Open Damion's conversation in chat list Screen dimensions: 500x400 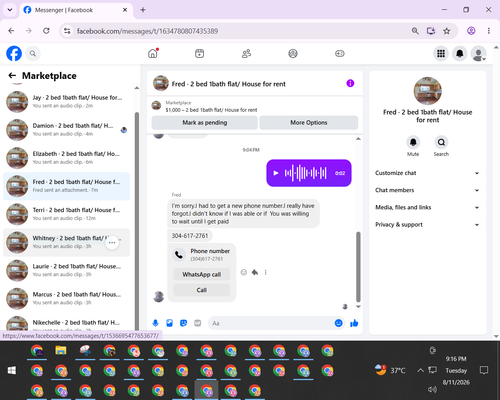[x=67, y=130]
